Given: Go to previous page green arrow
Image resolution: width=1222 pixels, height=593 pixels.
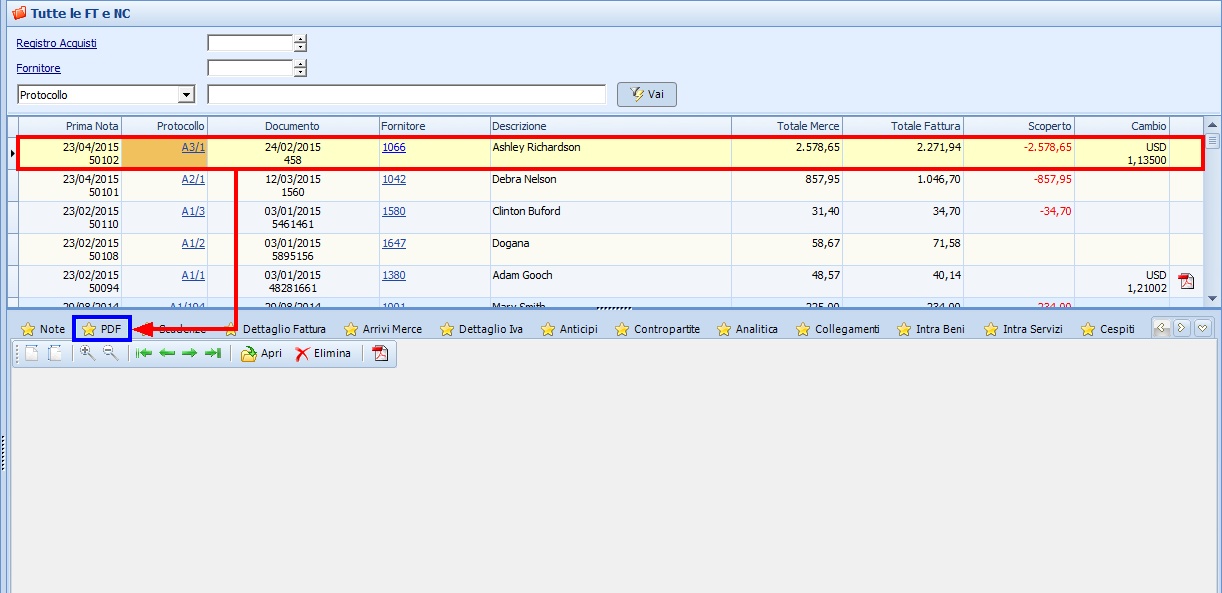Looking at the screenshot, I should coord(167,354).
